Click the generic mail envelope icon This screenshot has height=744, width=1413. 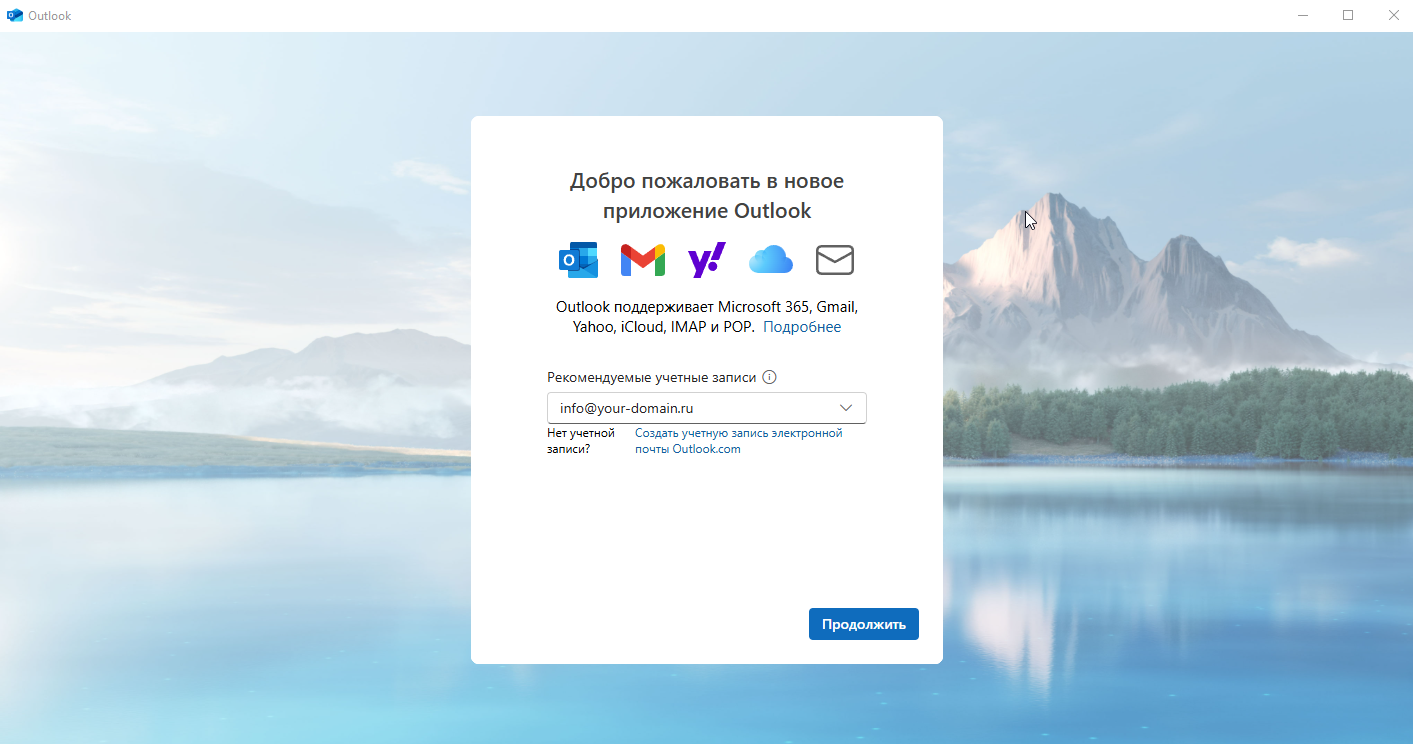(835, 260)
